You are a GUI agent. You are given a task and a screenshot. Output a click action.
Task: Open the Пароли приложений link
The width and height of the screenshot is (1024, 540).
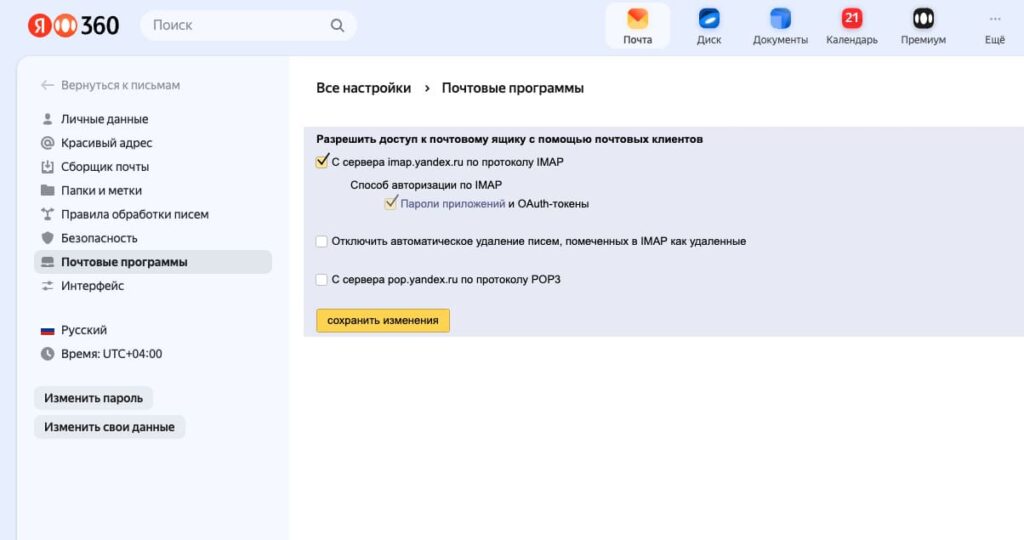[453, 204]
